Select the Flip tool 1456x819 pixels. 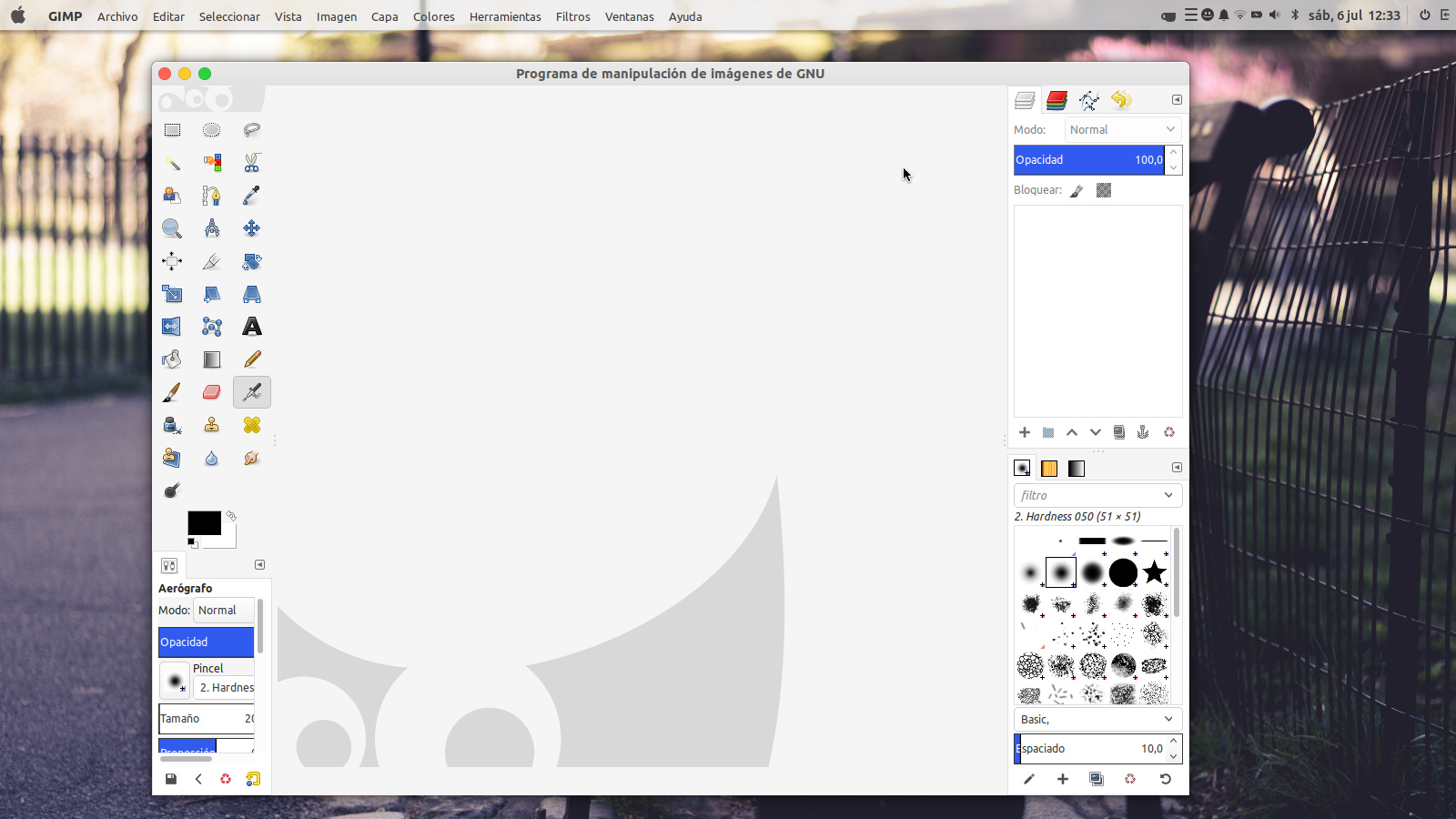coord(172,327)
